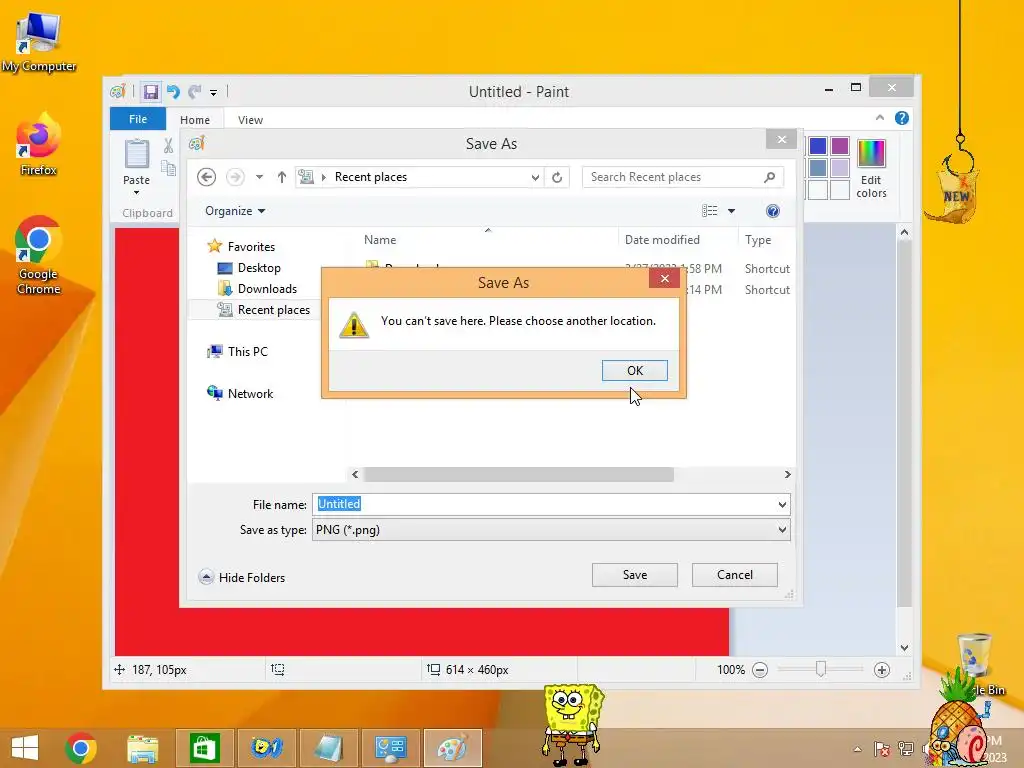Click the Save button in Save As
The height and width of the screenshot is (768, 1024).
pos(634,575)
